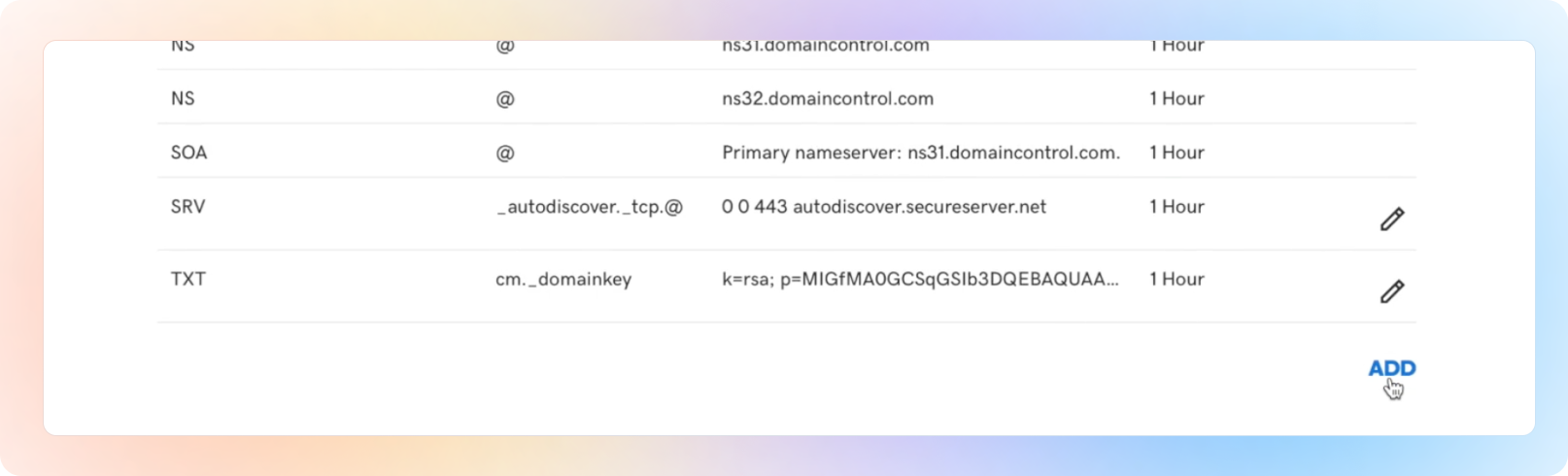The image size is (1568, 476).
Task: Edit the SRV record with pencil icon
Action: [1392, 219]
